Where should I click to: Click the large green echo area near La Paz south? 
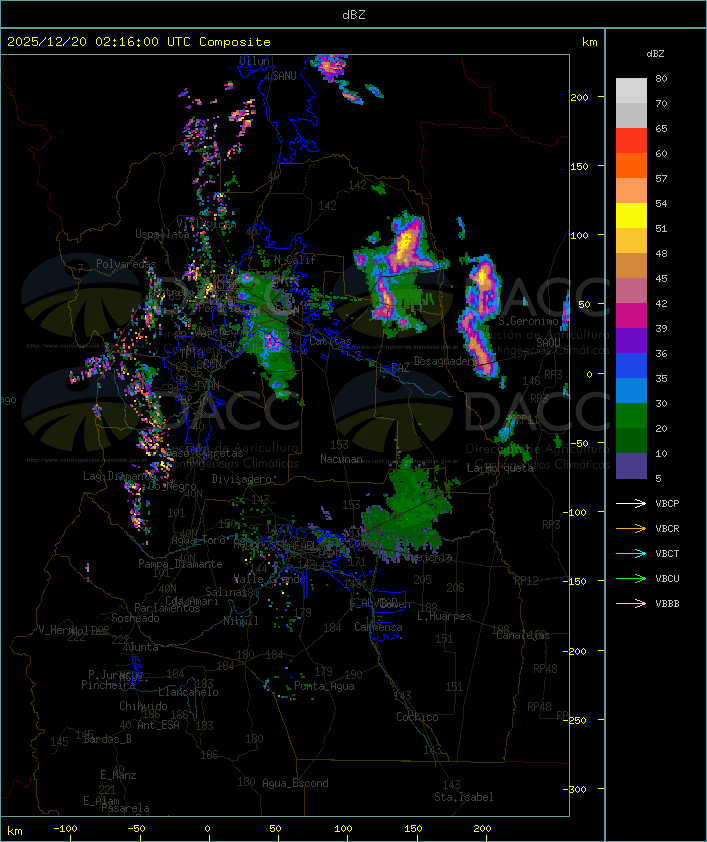(408, 513)
